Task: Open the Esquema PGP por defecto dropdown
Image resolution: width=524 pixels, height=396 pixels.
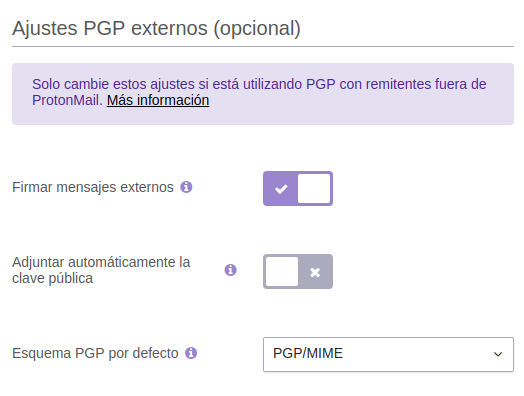Action: pos(388,355)
